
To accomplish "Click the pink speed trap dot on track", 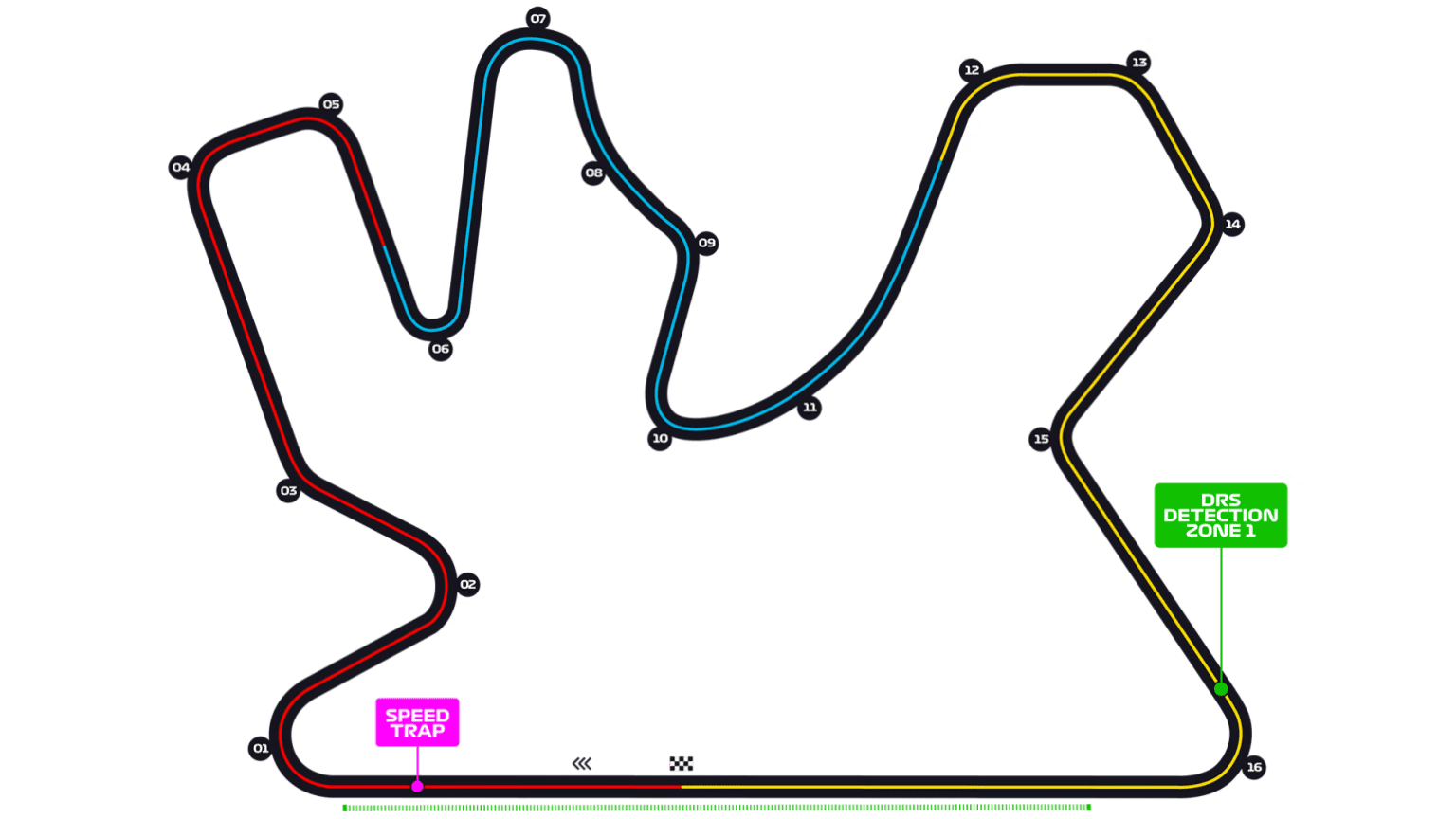I will coord(417,787).
